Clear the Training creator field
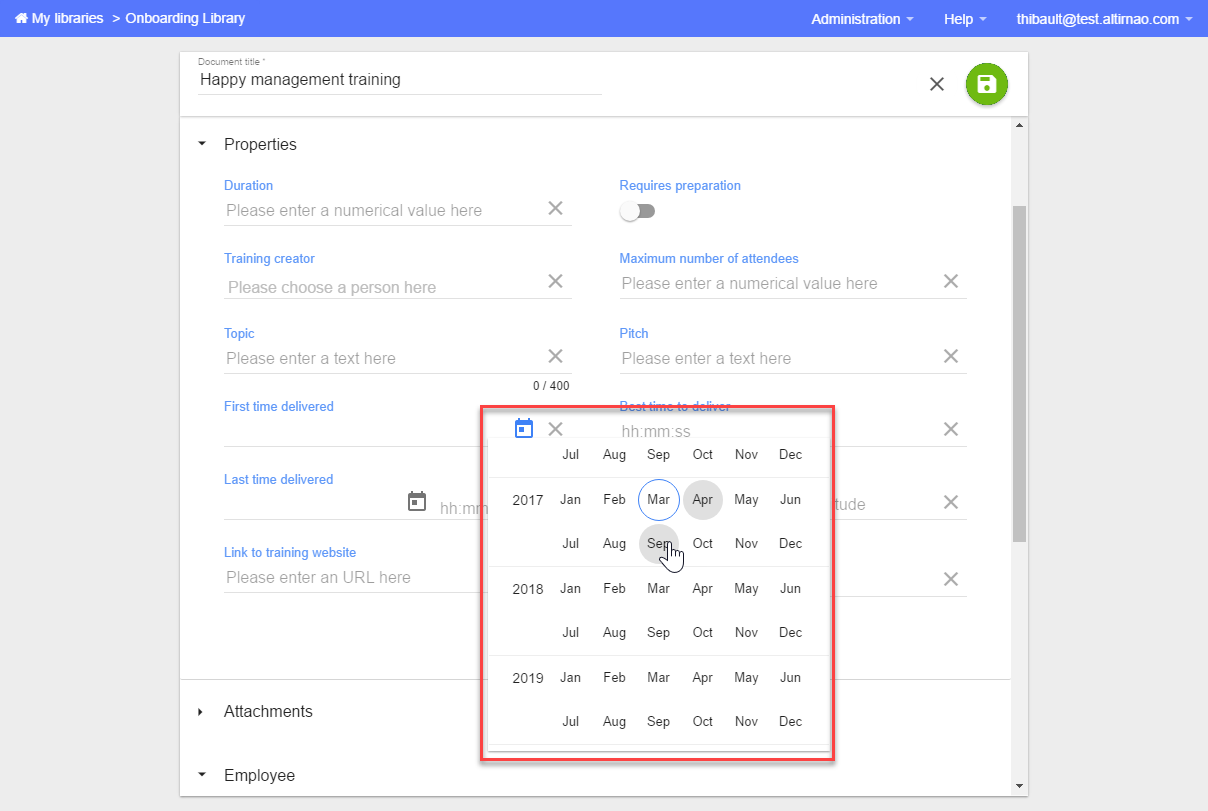 556,281
